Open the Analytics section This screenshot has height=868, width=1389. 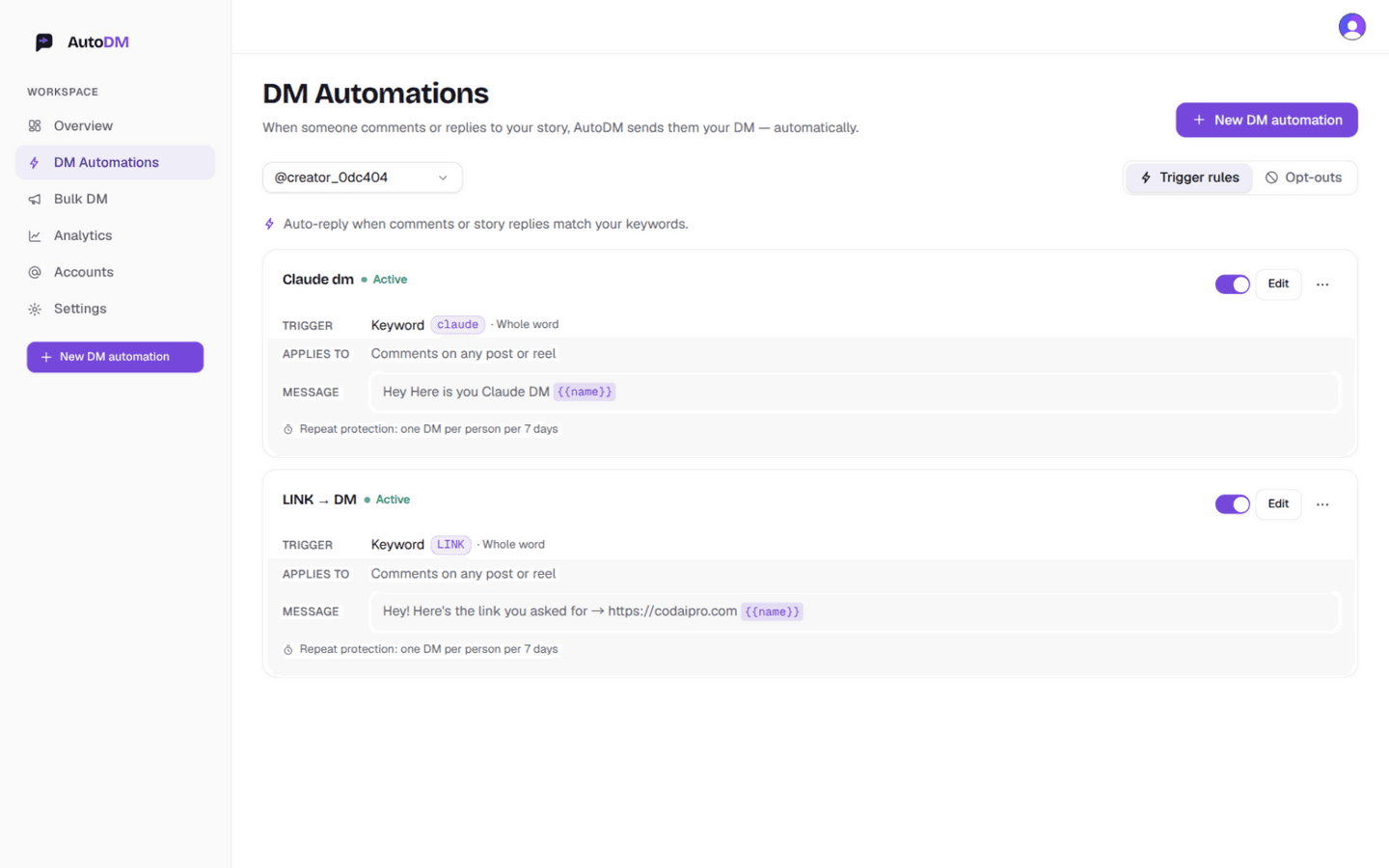tap(115, 235)
